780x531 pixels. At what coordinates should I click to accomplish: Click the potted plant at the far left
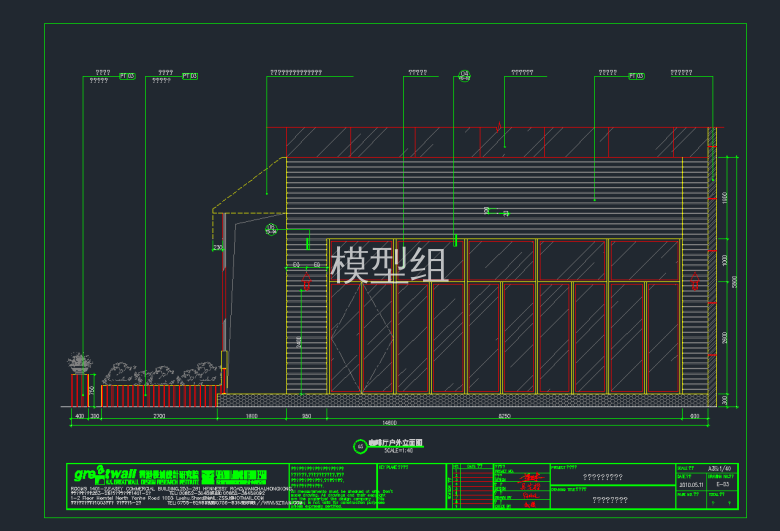click(x=78, y=363)
